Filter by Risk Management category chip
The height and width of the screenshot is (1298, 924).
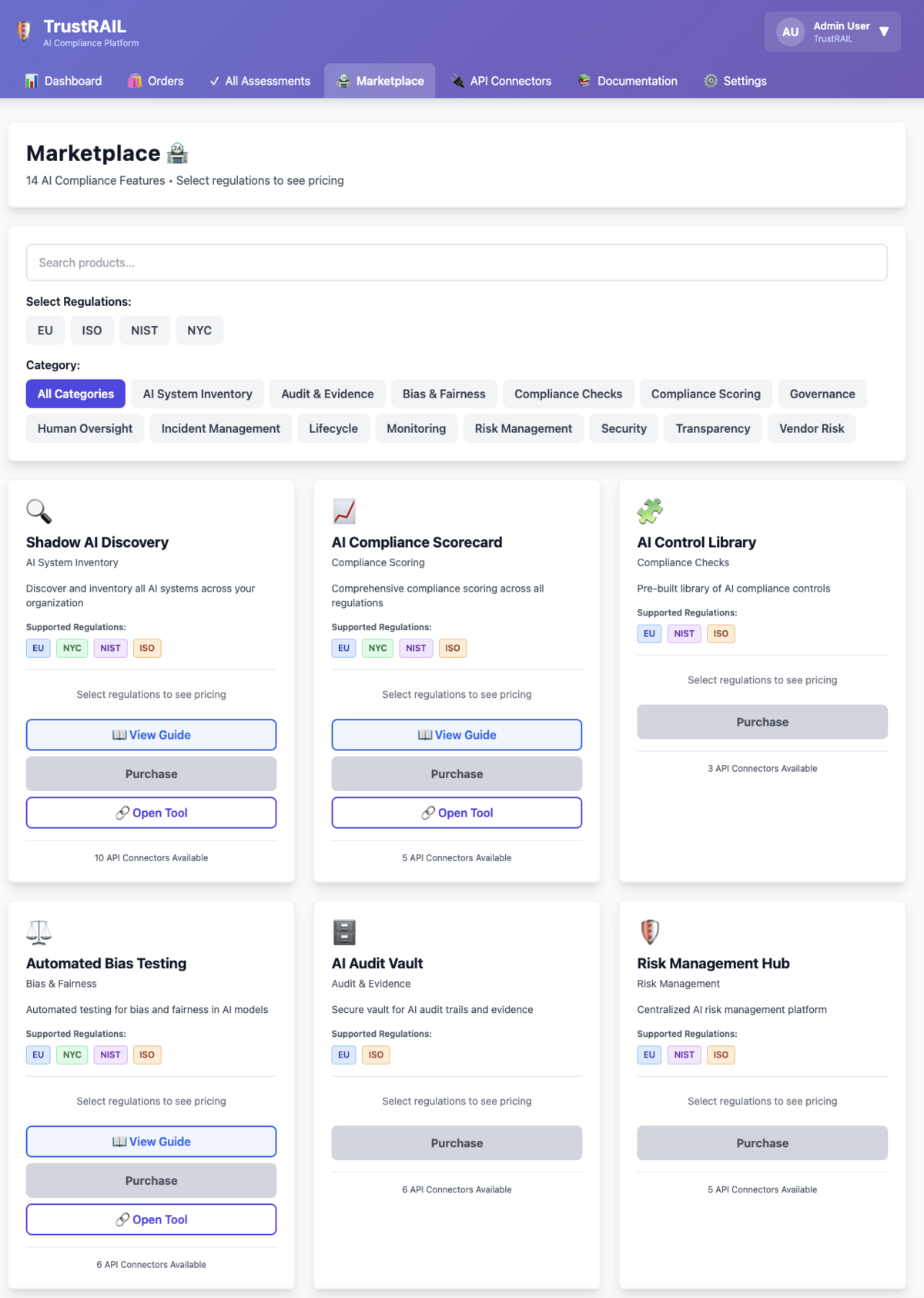524,428
